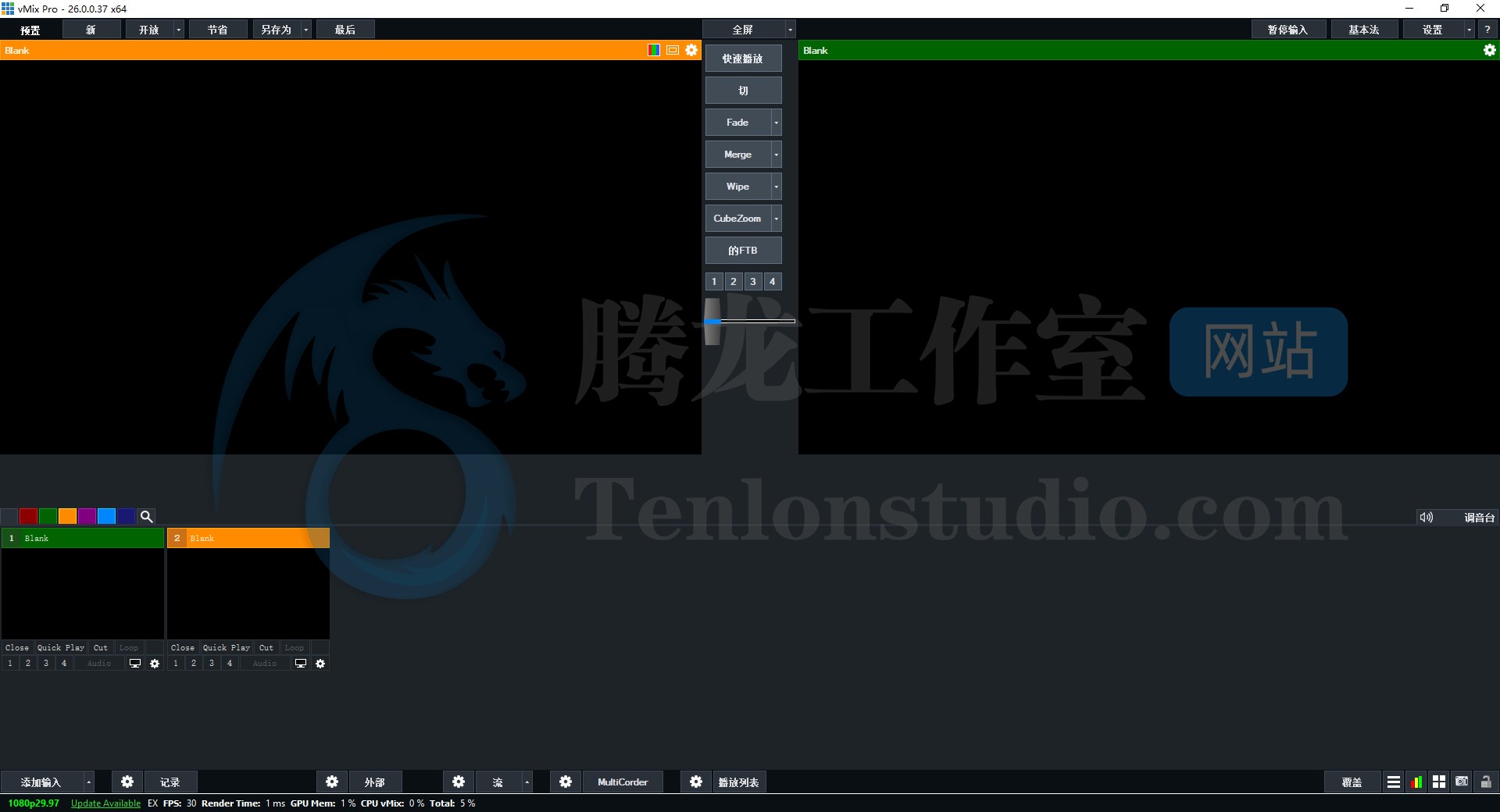1500x812 pixels.
Task: Open the MultiCorder settings gear
Action: click(566, 782)
